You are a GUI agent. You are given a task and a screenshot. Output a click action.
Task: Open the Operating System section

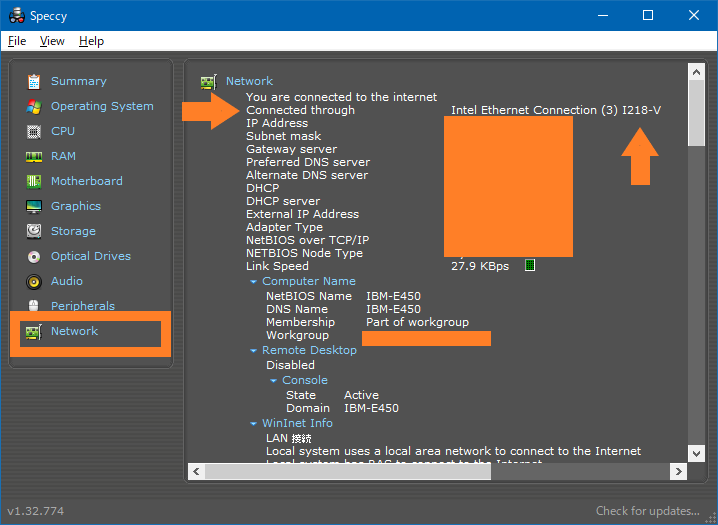[x=102, y=106]
